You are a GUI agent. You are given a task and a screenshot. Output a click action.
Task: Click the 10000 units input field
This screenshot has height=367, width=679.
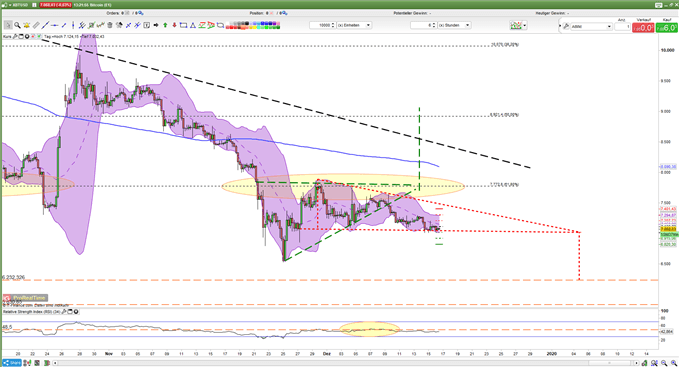point(320,25)
